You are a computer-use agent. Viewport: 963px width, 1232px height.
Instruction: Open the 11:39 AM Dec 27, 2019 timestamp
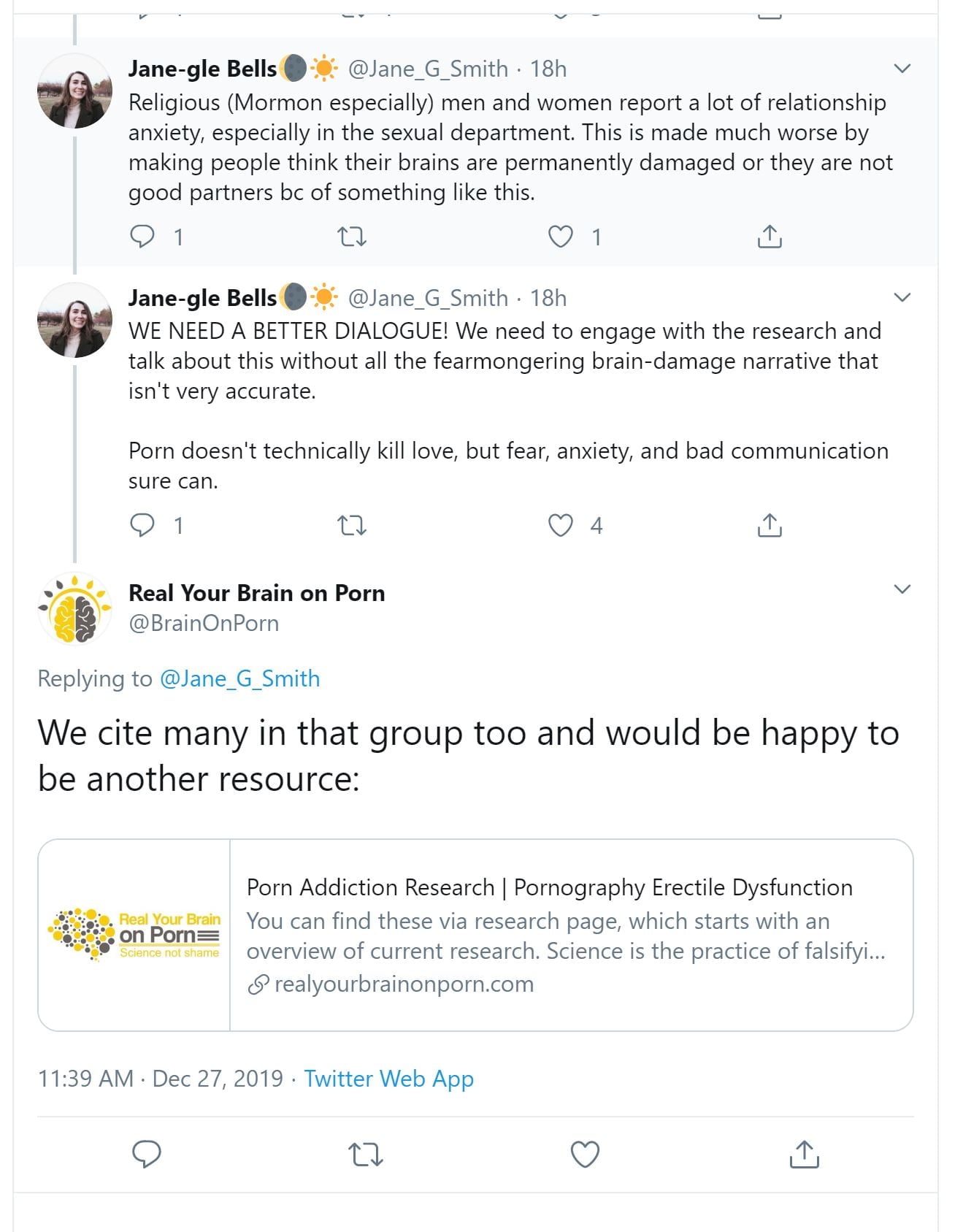160,1079
